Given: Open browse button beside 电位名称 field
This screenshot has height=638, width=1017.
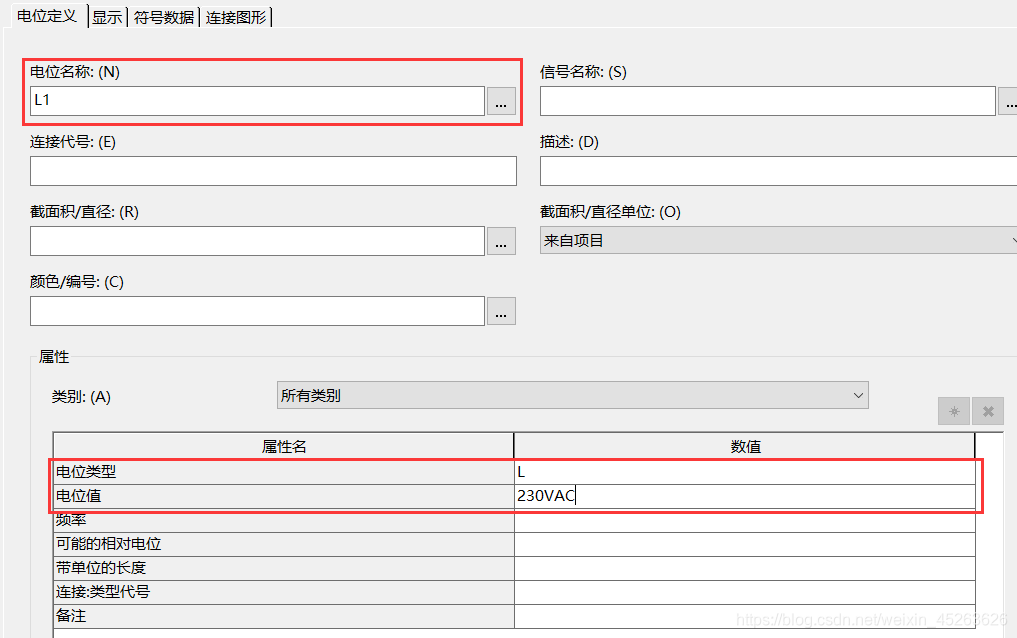Looking at the screenshot, I should 501,101.
